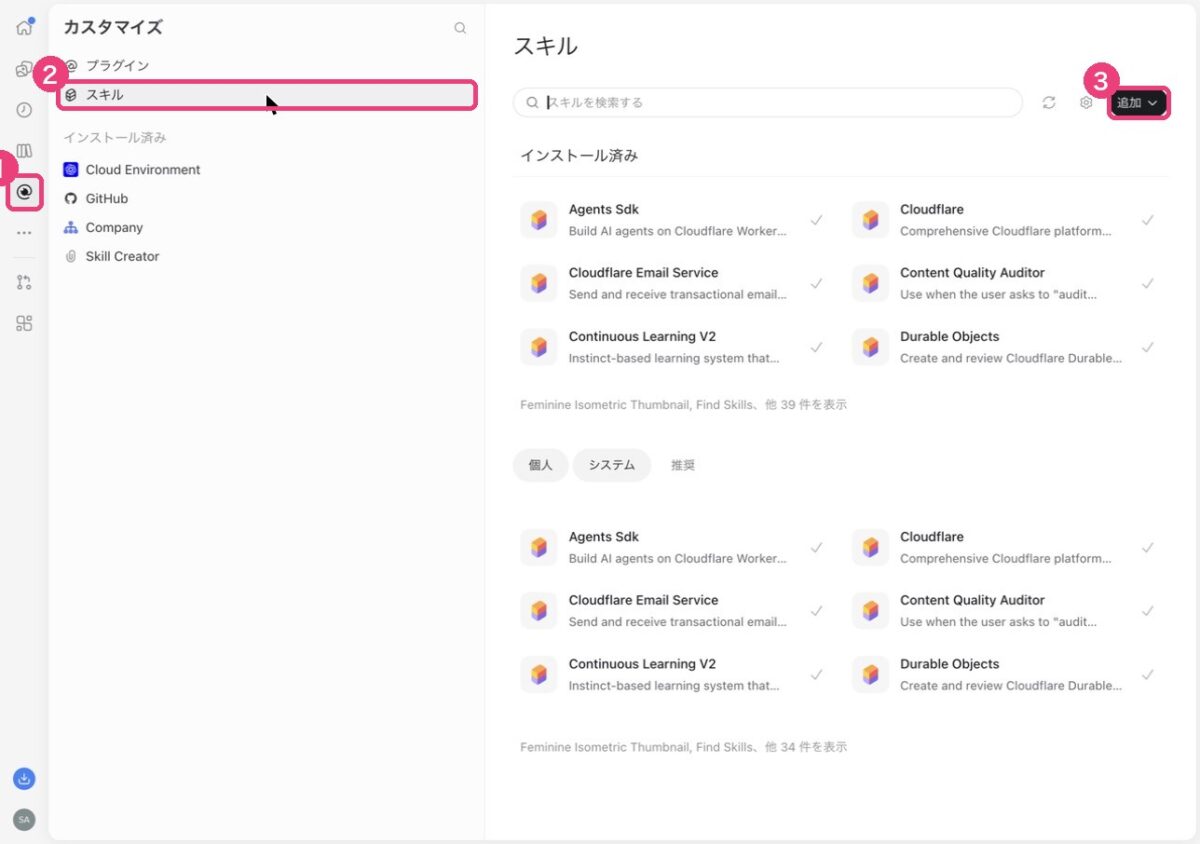
Task: Click the Durable Objects icon under インストール済み
Action: coord(870,347)
